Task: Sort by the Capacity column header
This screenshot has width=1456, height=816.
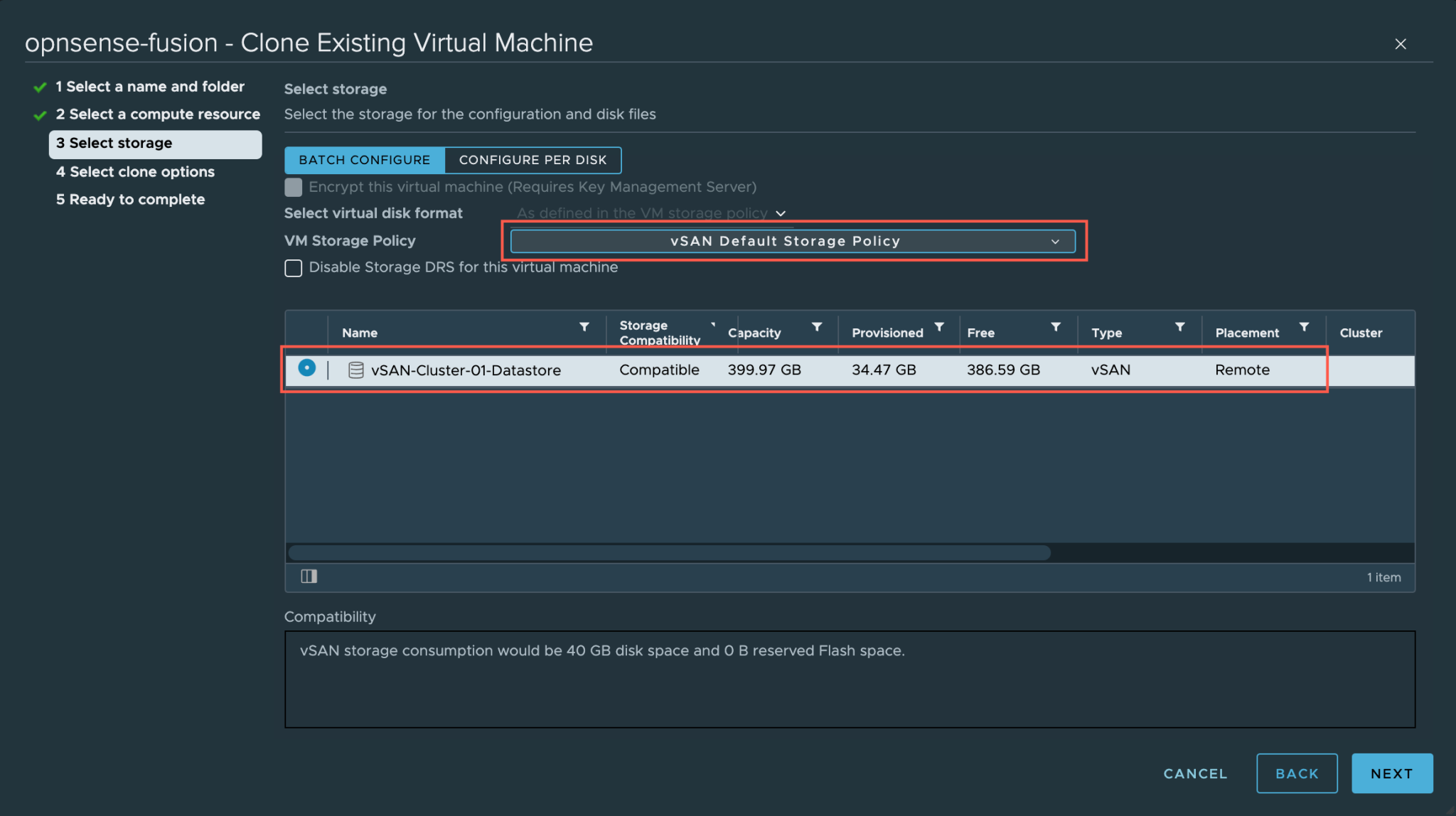Action: click(x=754, y=333)
